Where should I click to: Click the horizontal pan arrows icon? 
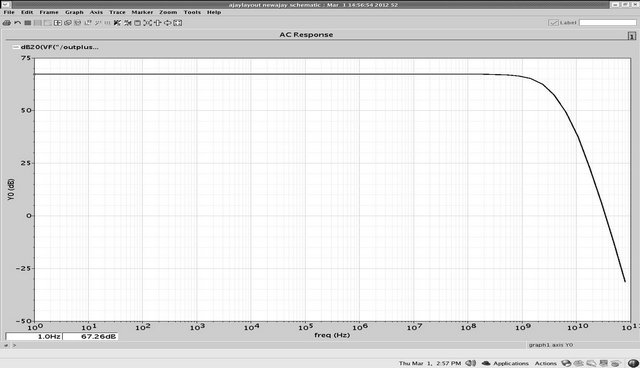(x=167, y=23)
